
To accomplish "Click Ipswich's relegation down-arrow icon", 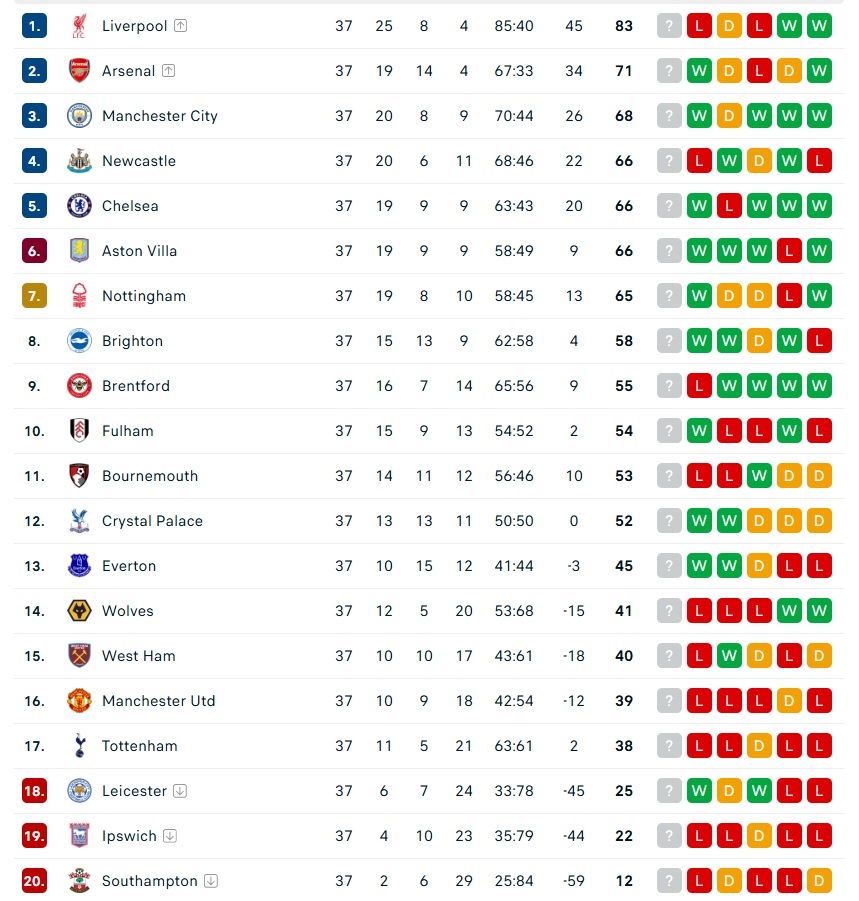I will (170, 836).
